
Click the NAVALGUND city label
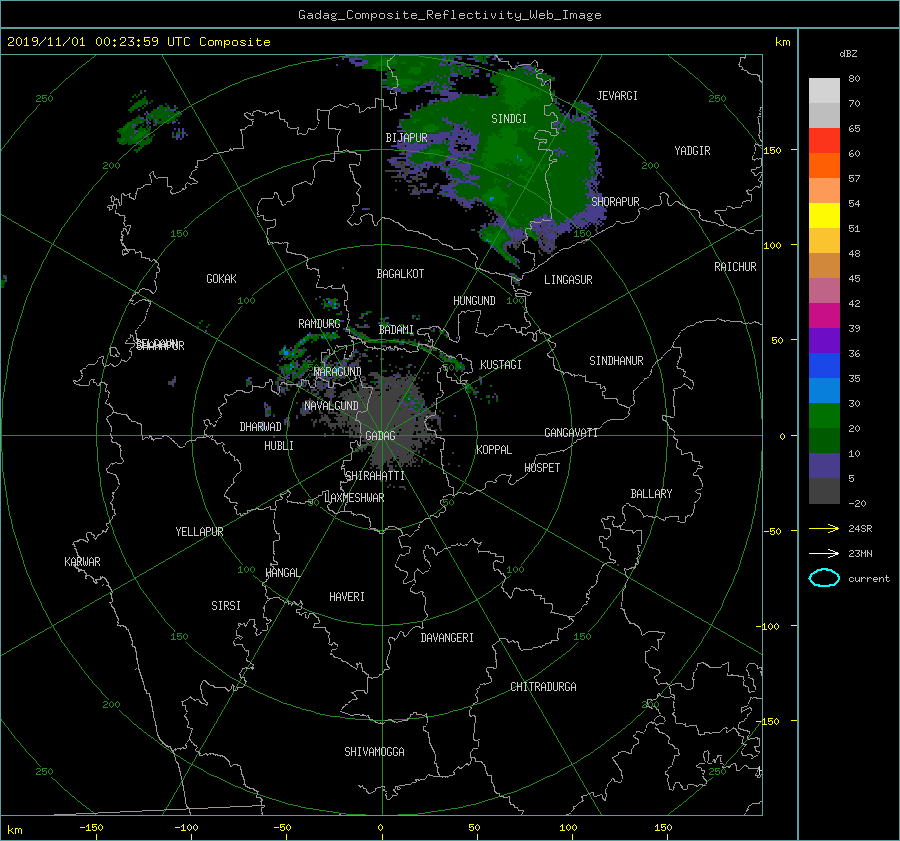point(331,406)
